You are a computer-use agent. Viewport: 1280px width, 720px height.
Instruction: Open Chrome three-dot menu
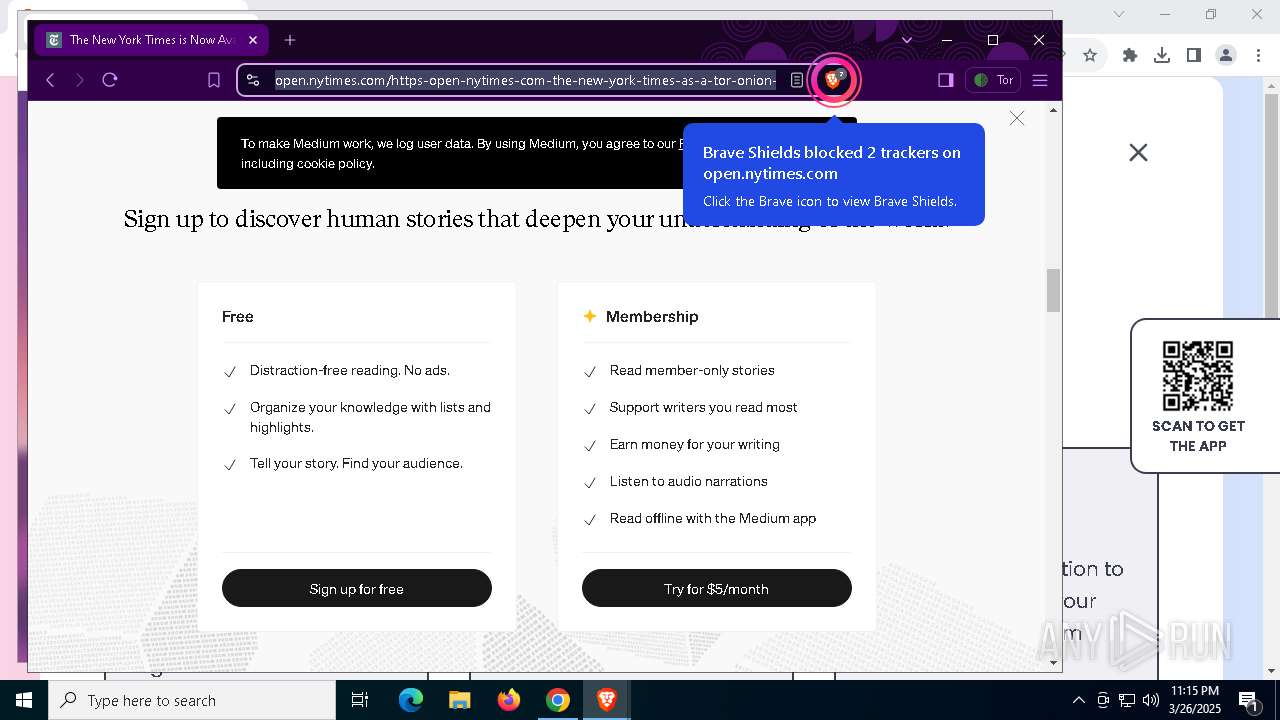[1258, 55]
